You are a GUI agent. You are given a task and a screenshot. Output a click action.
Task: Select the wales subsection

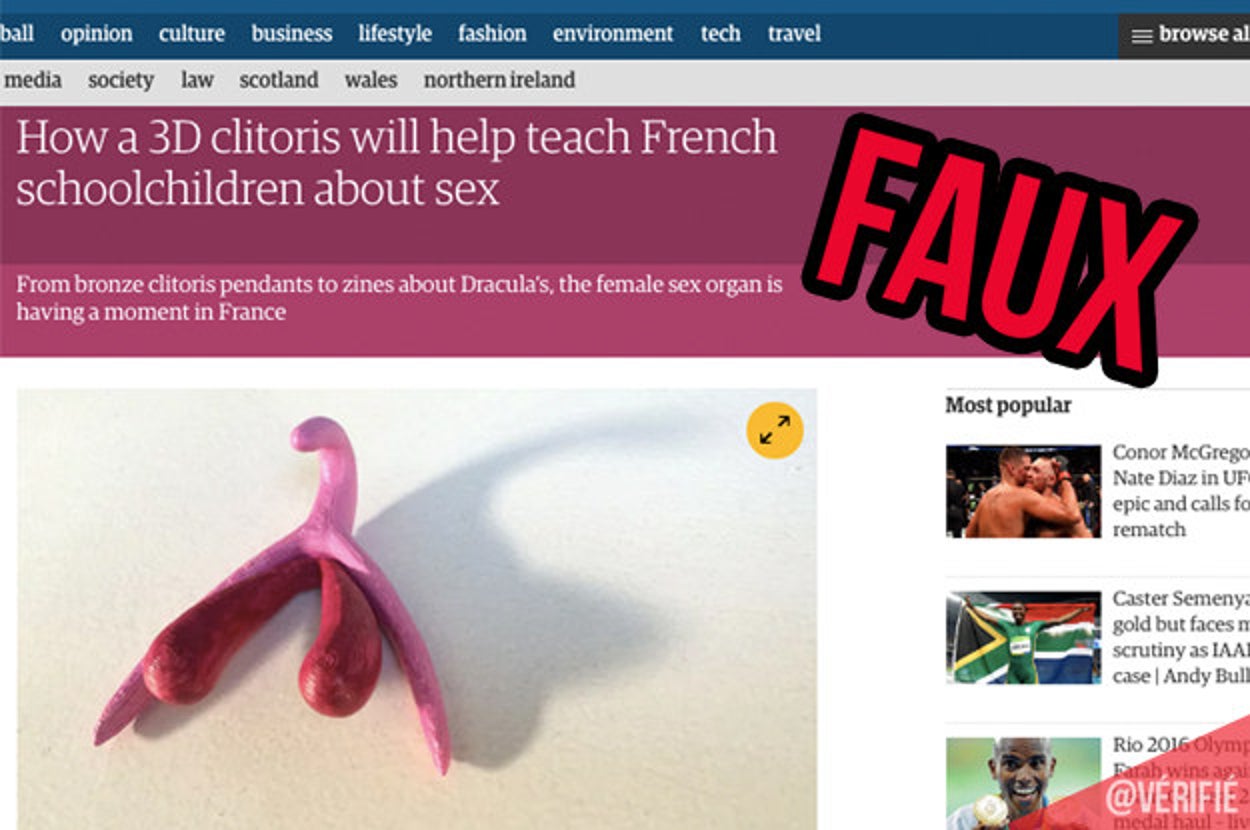click(x=371, y=80)
